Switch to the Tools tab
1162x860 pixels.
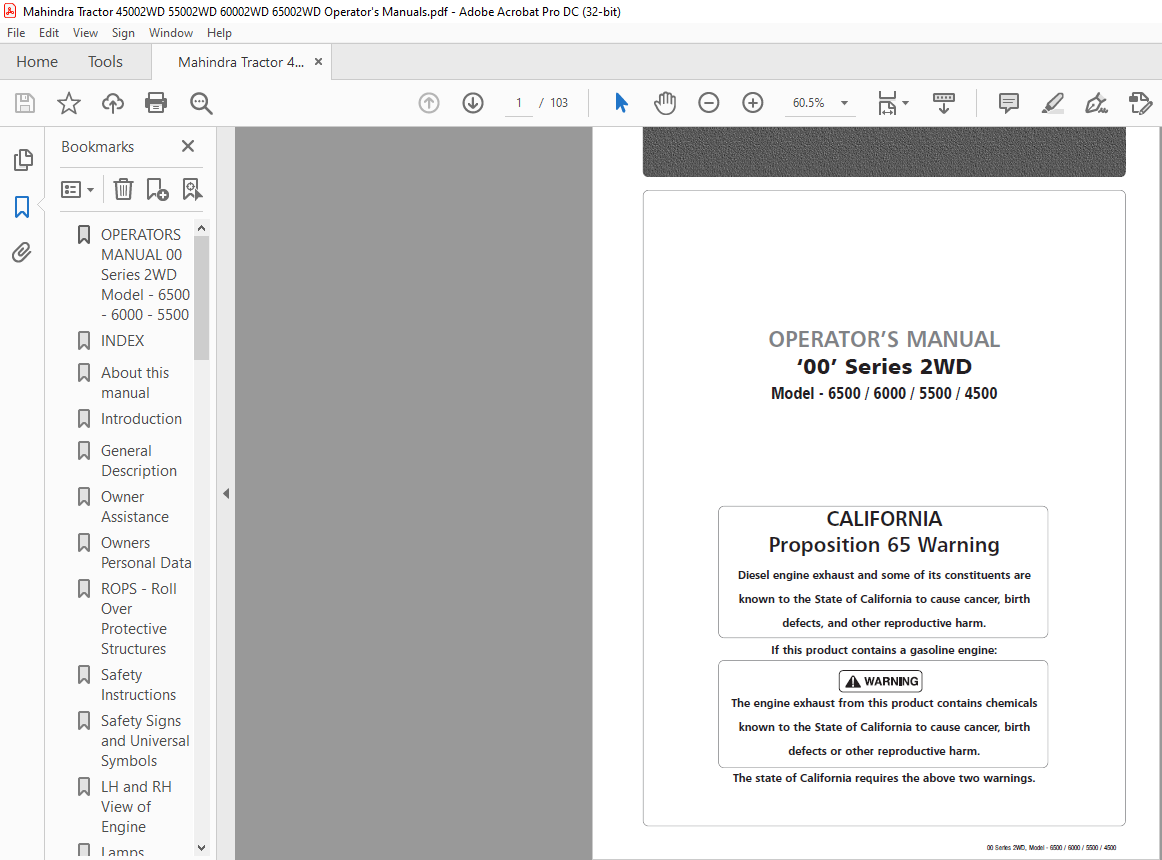[x=105, y=62]
